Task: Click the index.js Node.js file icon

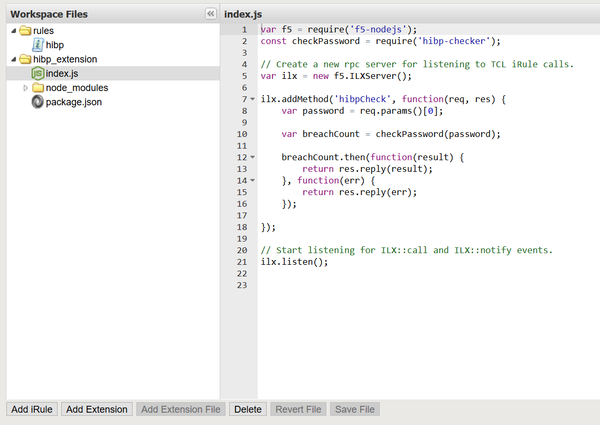Action: click(x=38, y=73)
